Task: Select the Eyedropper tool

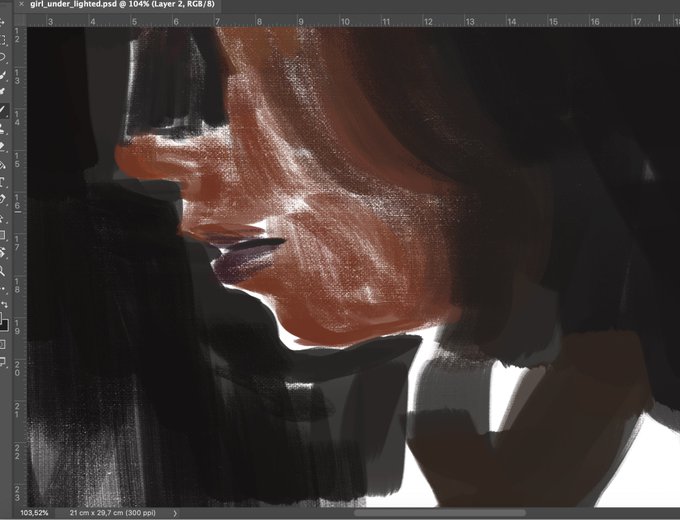Action: tap(2, 92)
